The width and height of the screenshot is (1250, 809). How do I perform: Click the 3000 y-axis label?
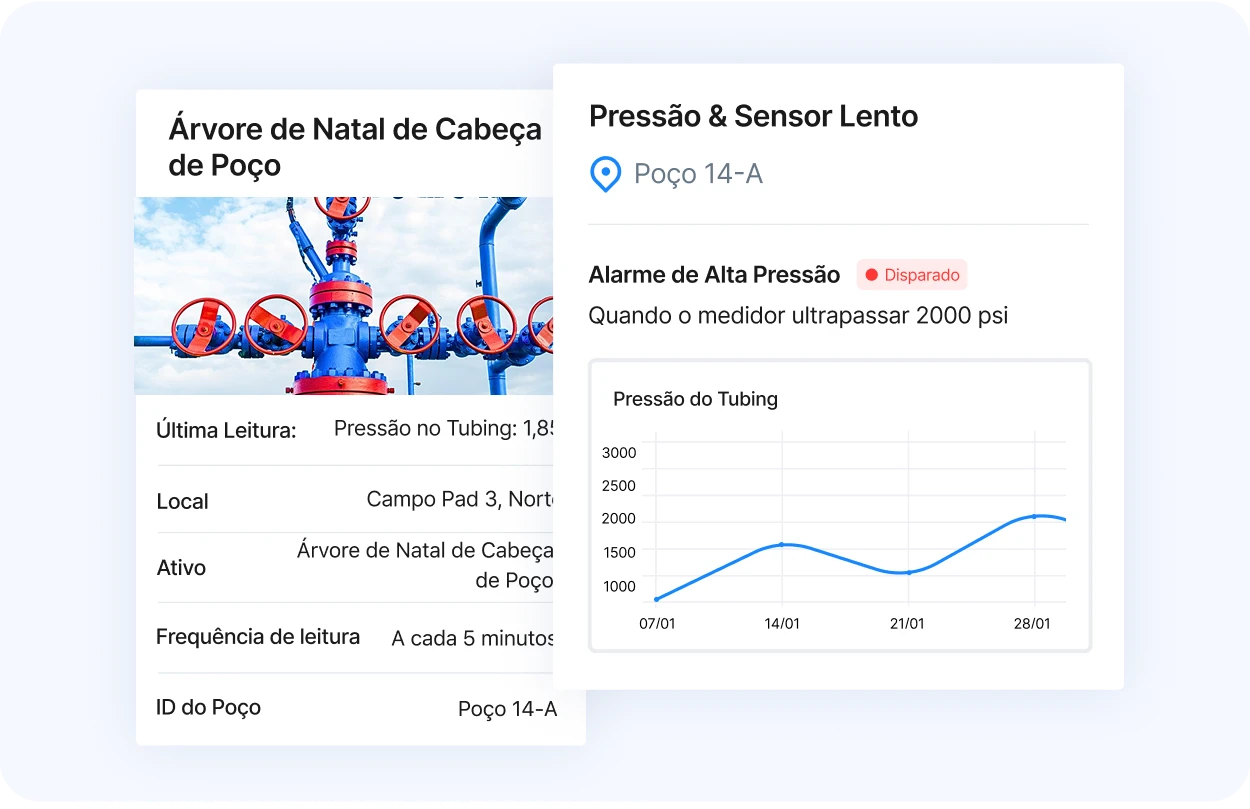click(619, 453)
